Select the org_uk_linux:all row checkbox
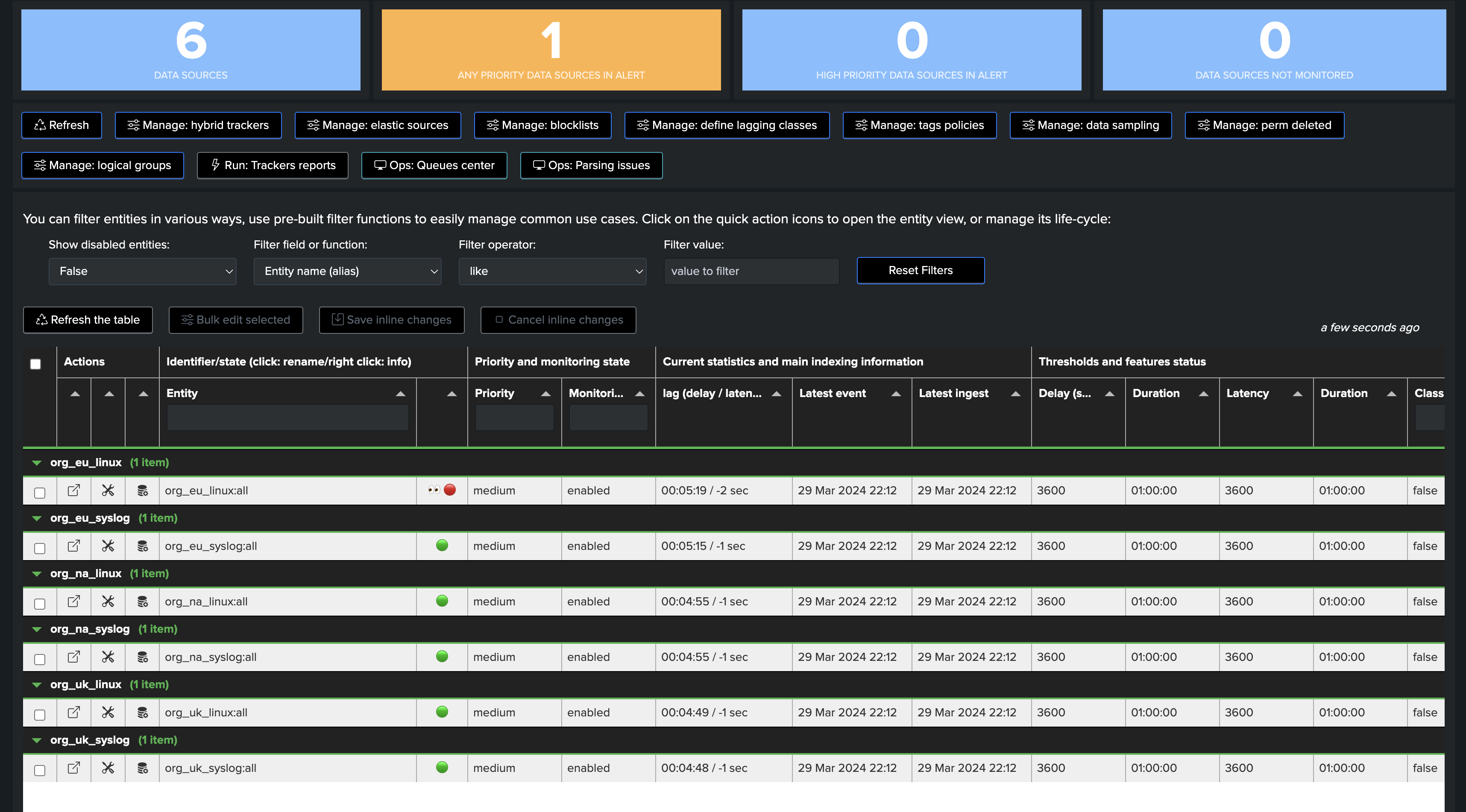 coord(39,715)
